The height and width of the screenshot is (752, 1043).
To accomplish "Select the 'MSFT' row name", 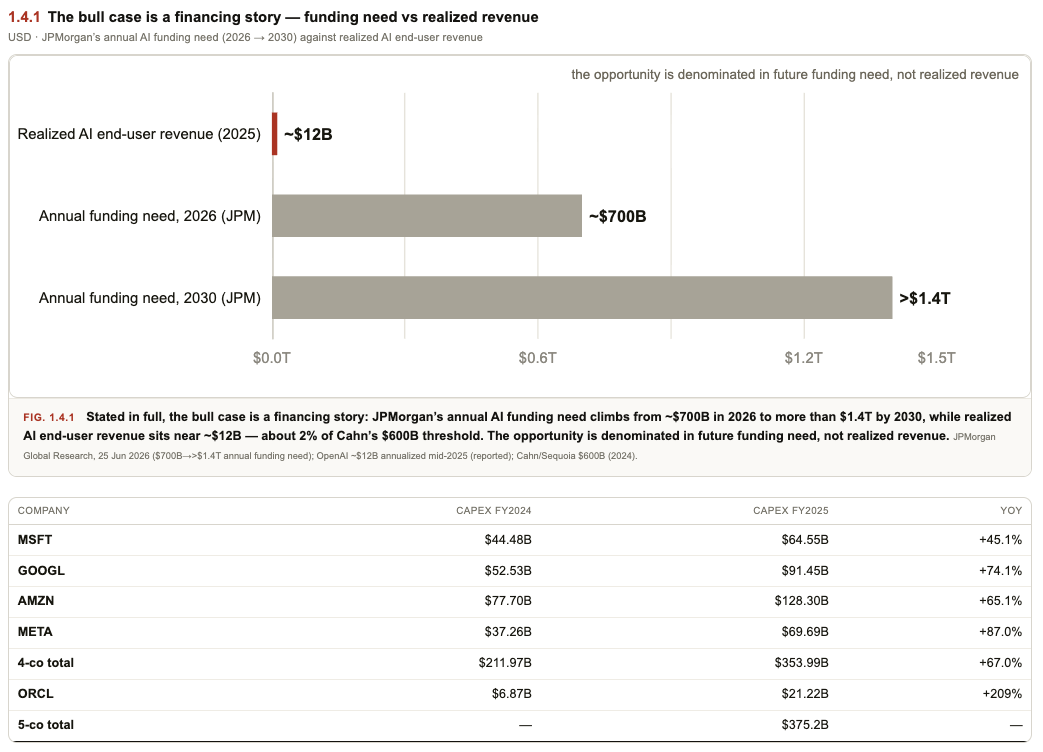I will click(x=35, y=539).
